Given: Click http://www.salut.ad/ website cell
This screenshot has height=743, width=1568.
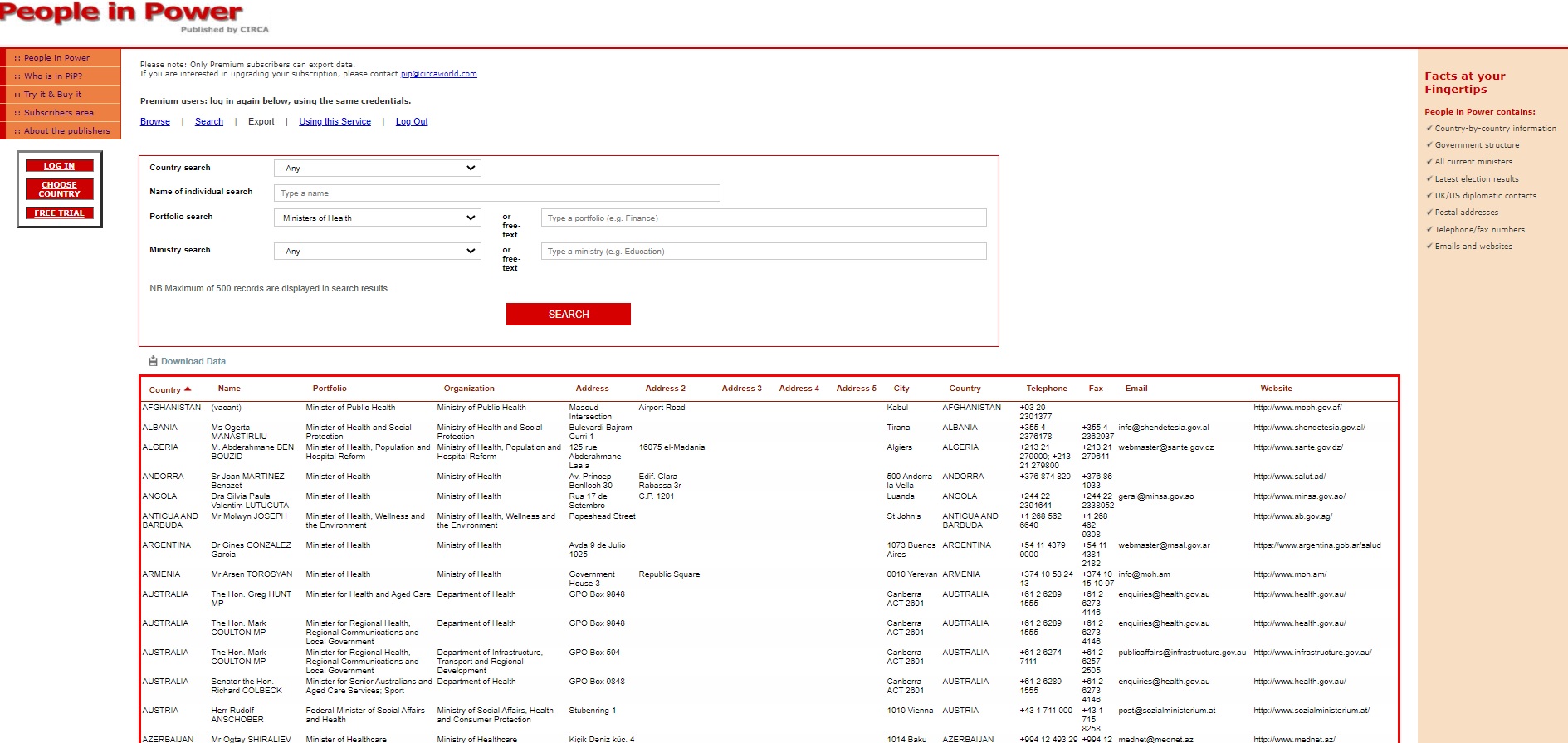Looking at the screenshot, I should point(1290,477).
